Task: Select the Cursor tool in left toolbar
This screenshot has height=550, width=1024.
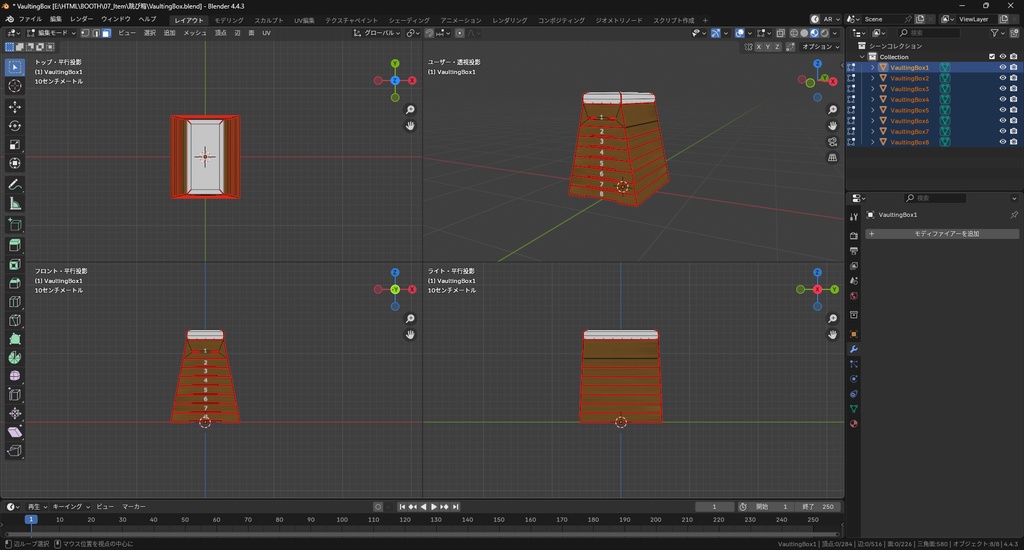Action: click(15, 86)
